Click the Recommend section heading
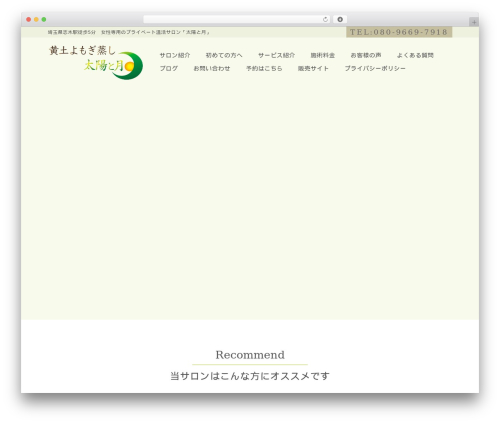 tap(250, 355)
